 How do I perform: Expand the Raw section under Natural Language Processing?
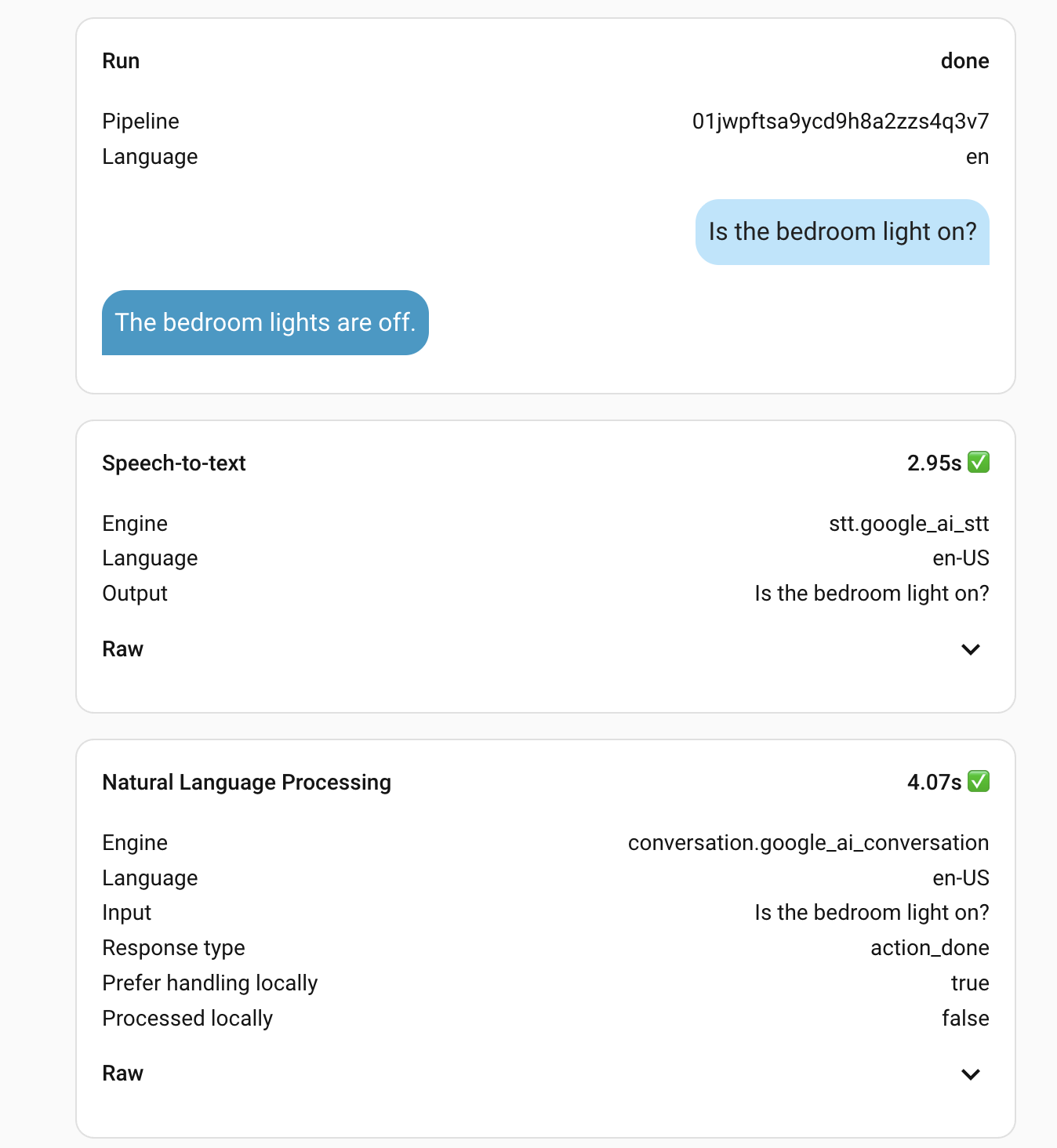pyautogui.click(x=971, y=1074)
